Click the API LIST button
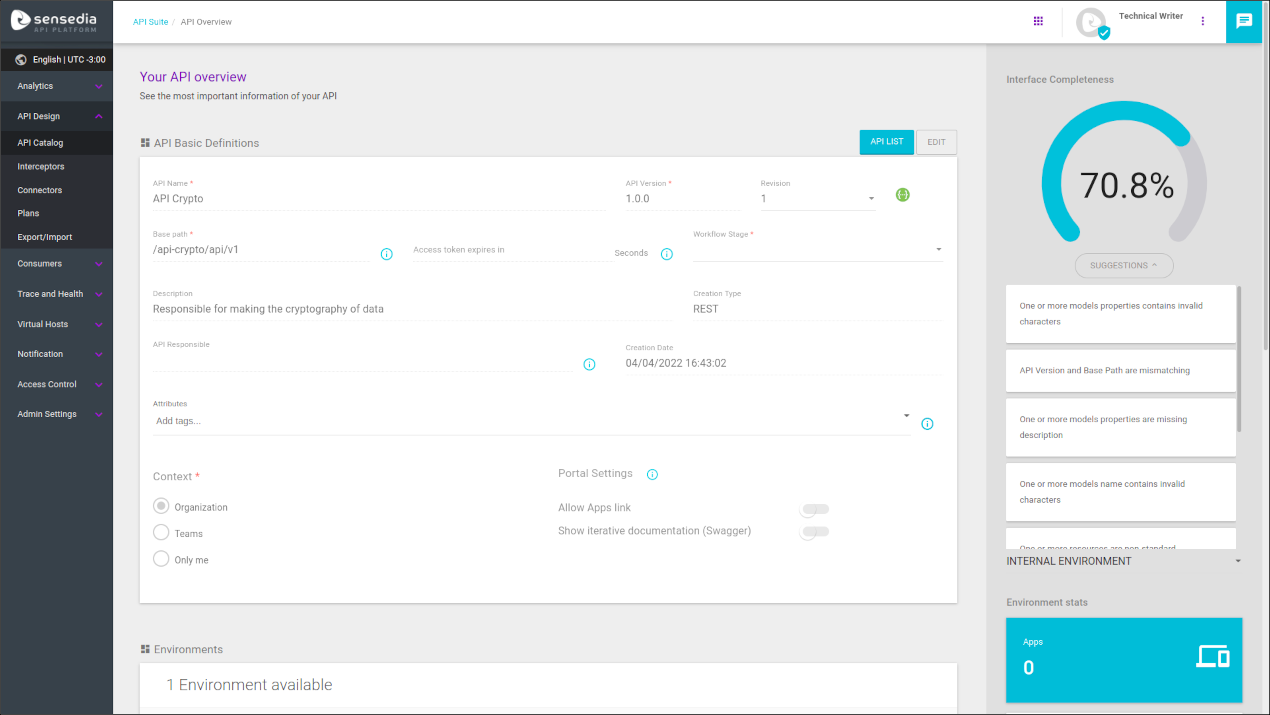The image size is (1270, 715). [886, 142]
